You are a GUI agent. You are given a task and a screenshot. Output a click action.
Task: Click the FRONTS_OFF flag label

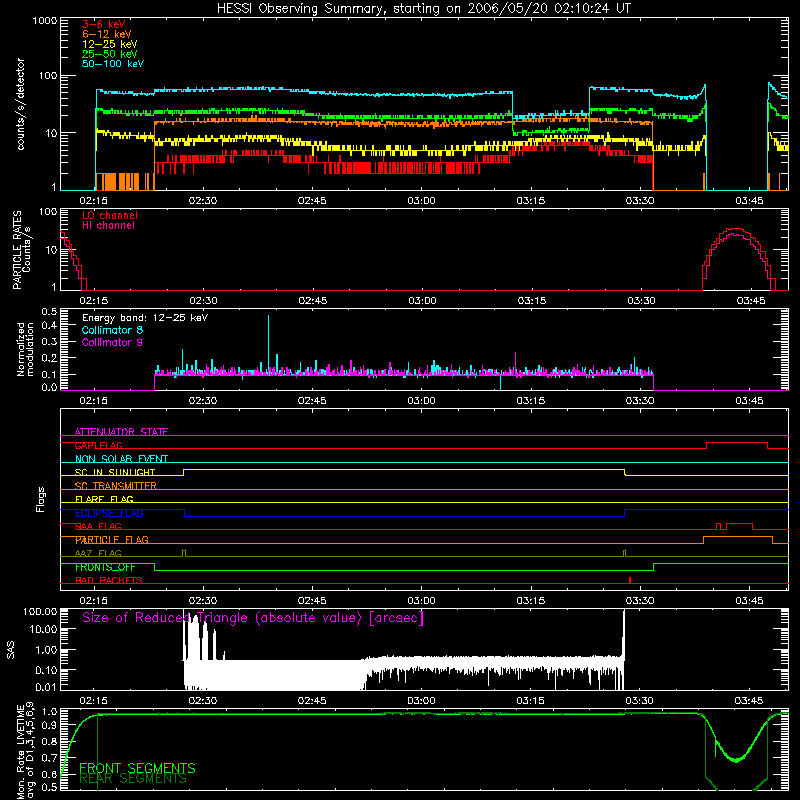[105, 567]
